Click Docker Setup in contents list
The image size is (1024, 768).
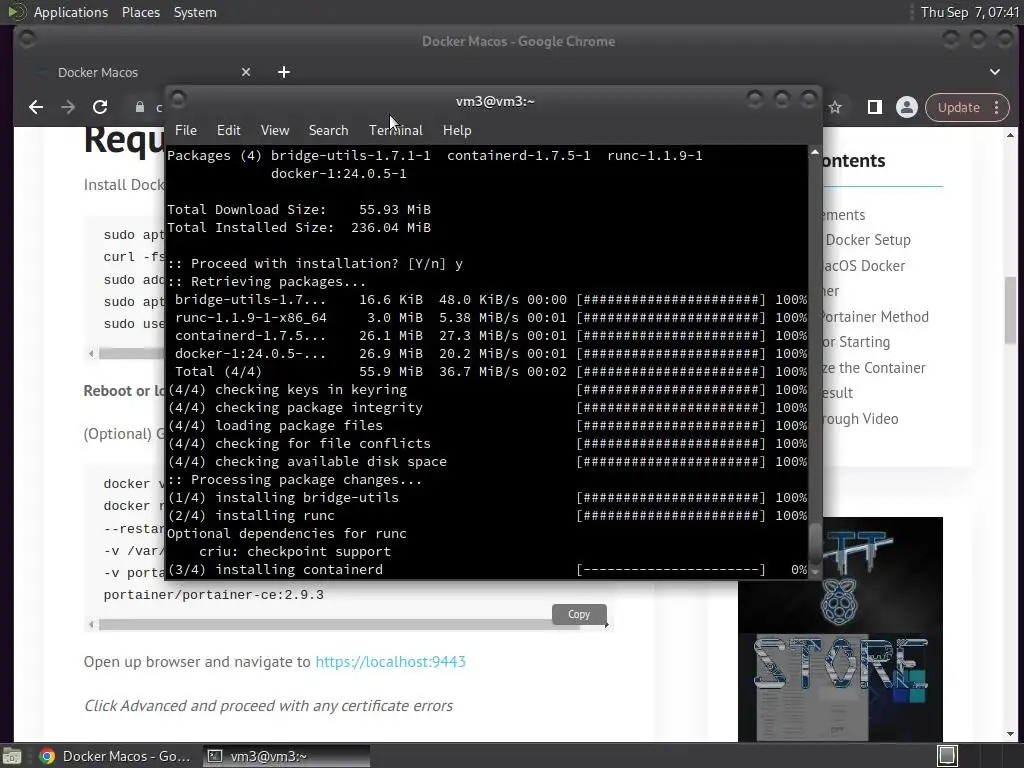[868, 240]
